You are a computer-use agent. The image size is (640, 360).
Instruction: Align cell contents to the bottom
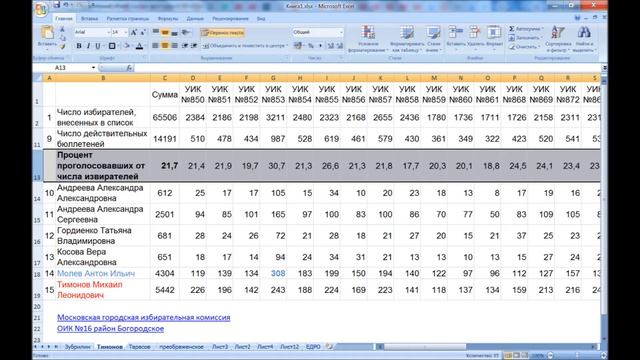175,32
